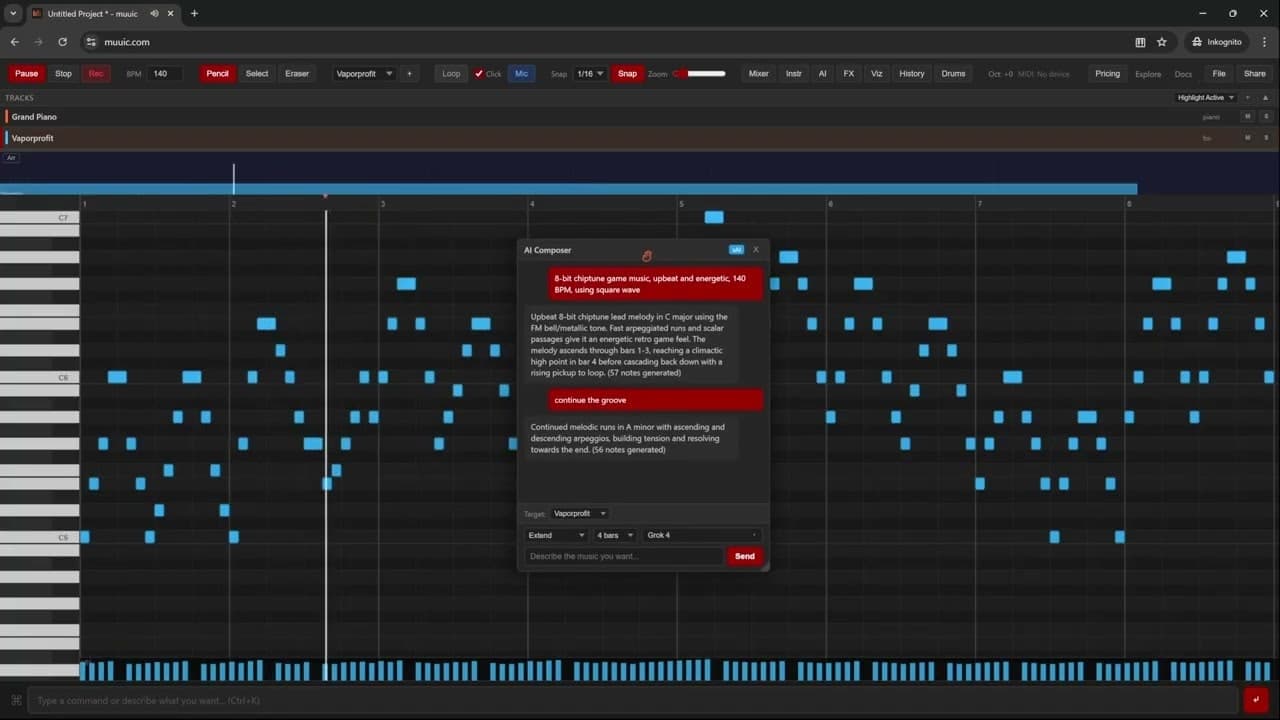Open the File menu

(x=1219, y=73)
